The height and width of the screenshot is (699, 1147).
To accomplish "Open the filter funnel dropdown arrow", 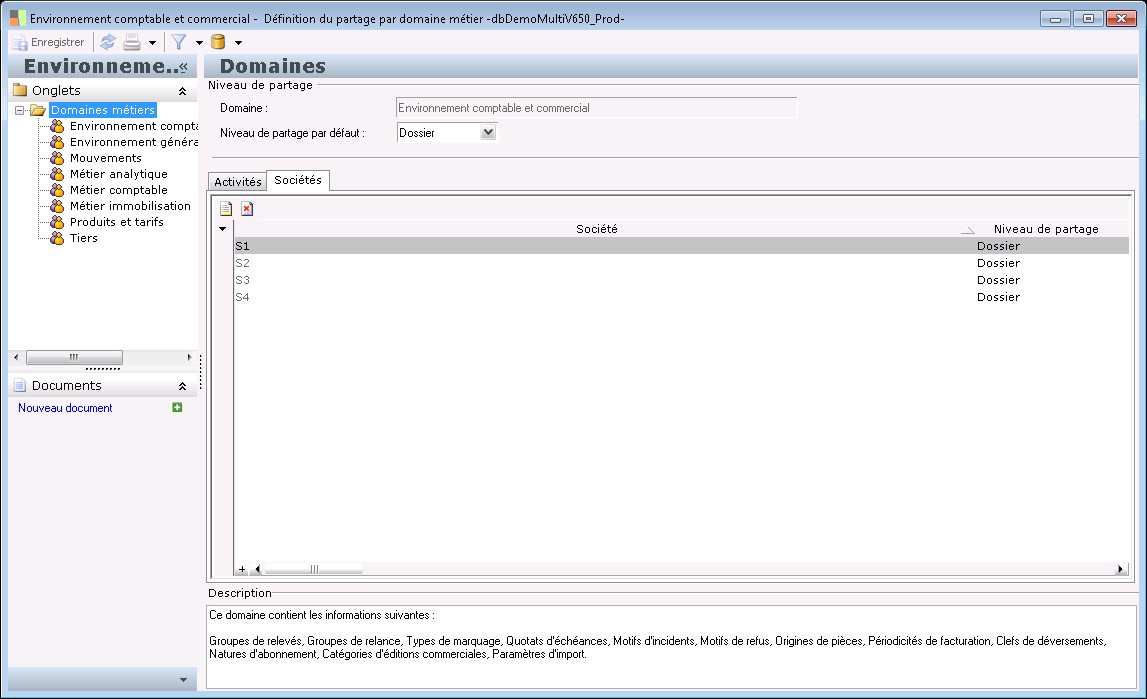I will click(199, 43).
